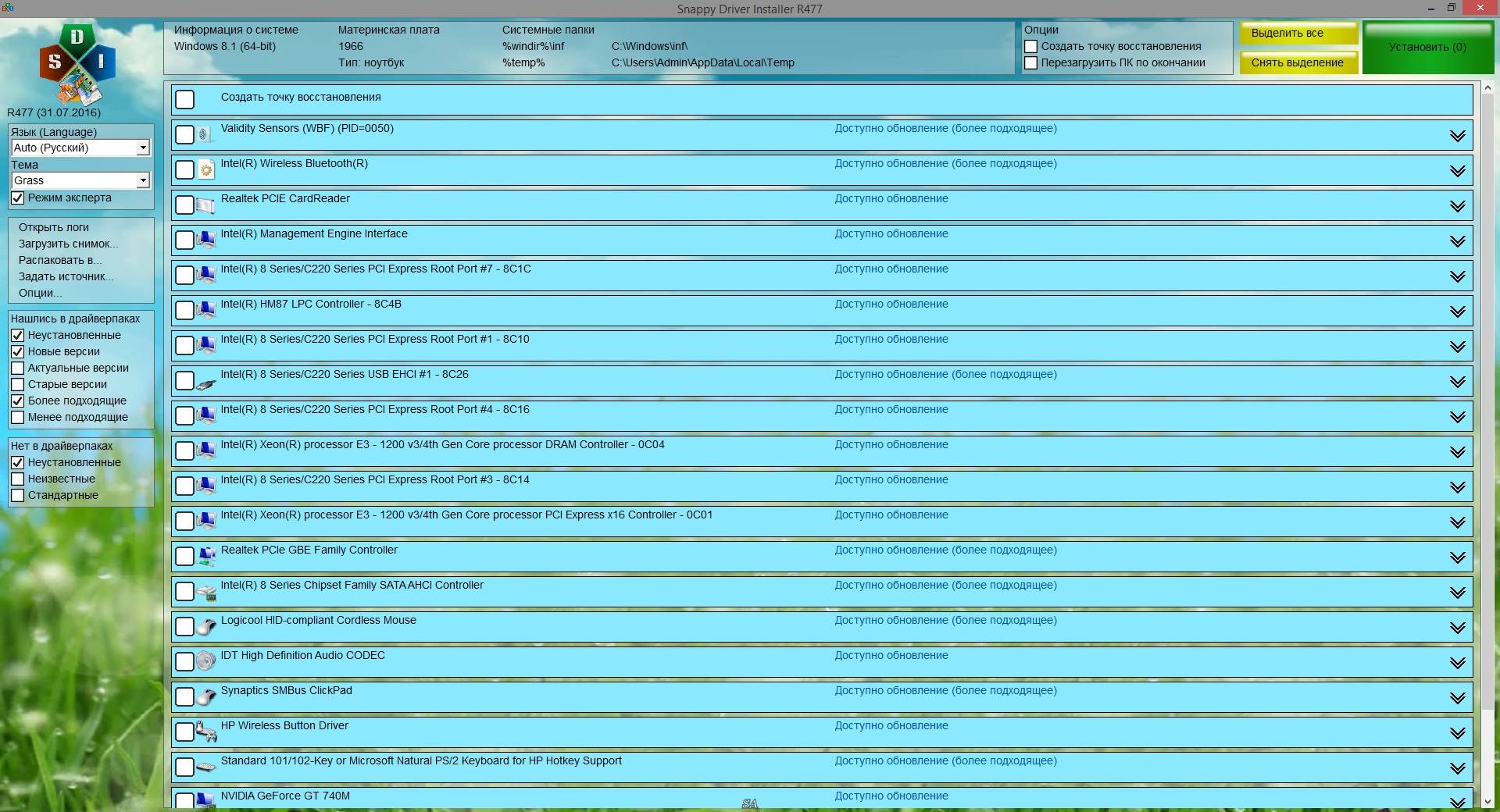
Task: Expand the Validity Sensors row chevron
Action: (x=1457, y=136)
